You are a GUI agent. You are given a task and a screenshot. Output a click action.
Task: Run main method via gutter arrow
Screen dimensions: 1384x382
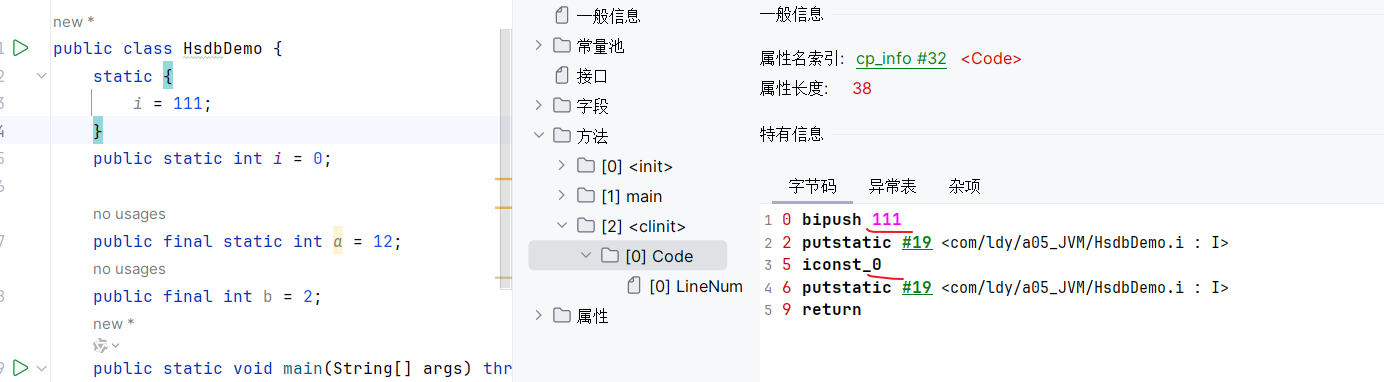pyautogui.click(x=21, y=368)
